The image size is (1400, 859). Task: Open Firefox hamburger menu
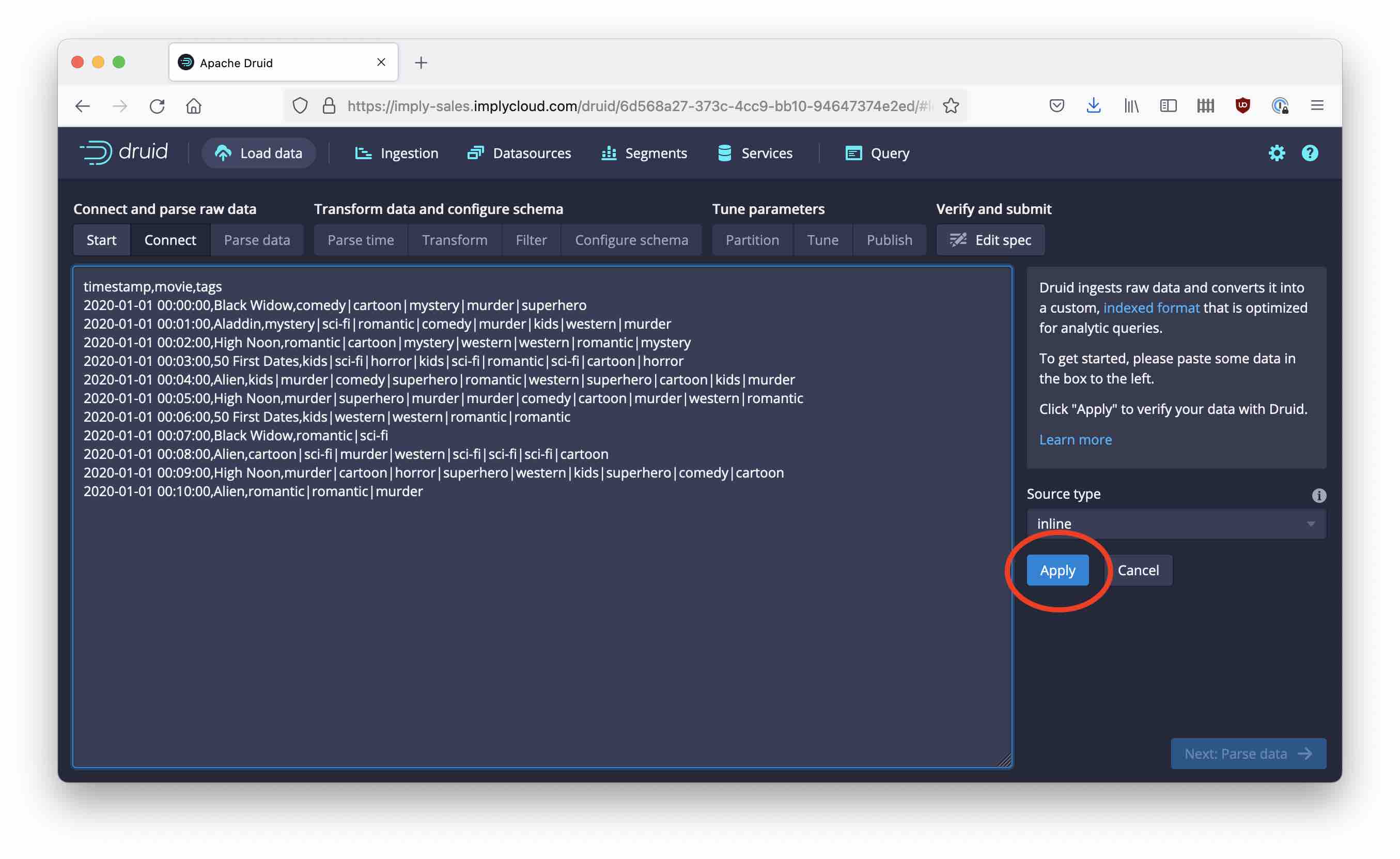(1317, 106)
